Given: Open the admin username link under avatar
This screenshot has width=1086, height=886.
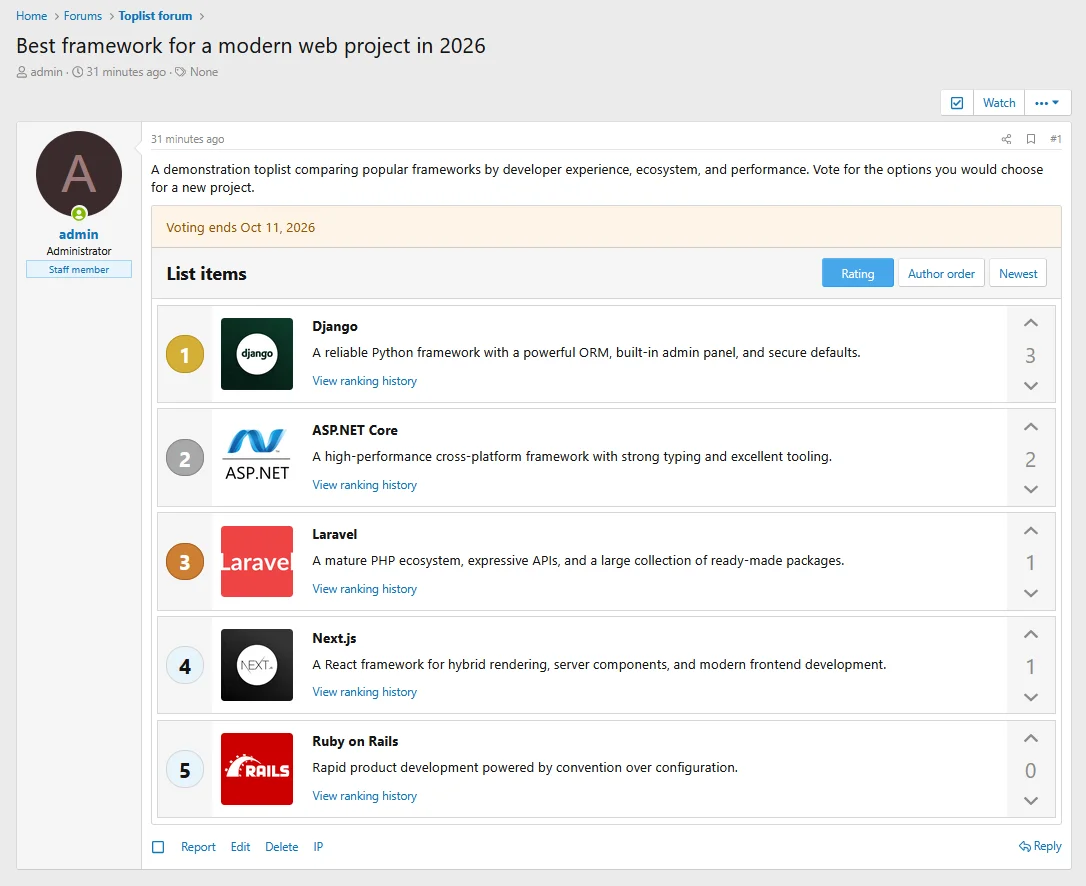Looking at the screenshot, I should 79,234.
